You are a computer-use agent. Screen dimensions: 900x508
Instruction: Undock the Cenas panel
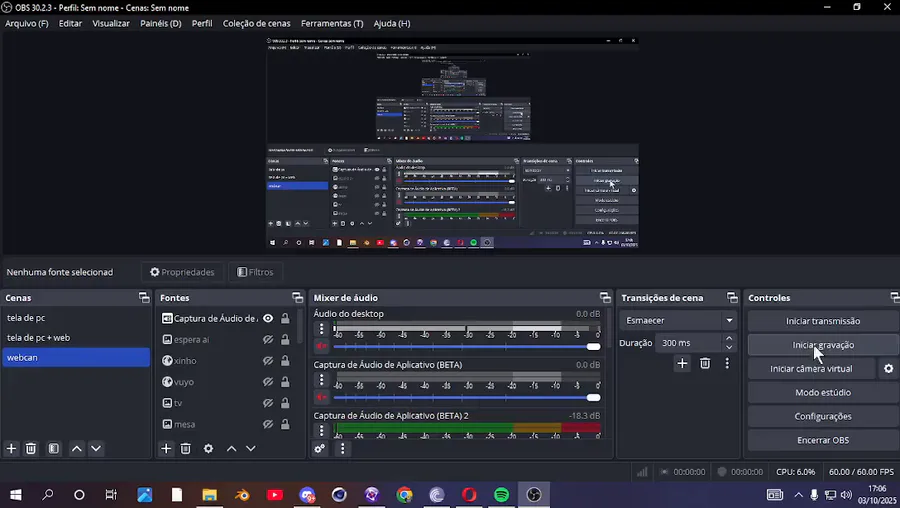pyautogui.click(x=144, y=297)
